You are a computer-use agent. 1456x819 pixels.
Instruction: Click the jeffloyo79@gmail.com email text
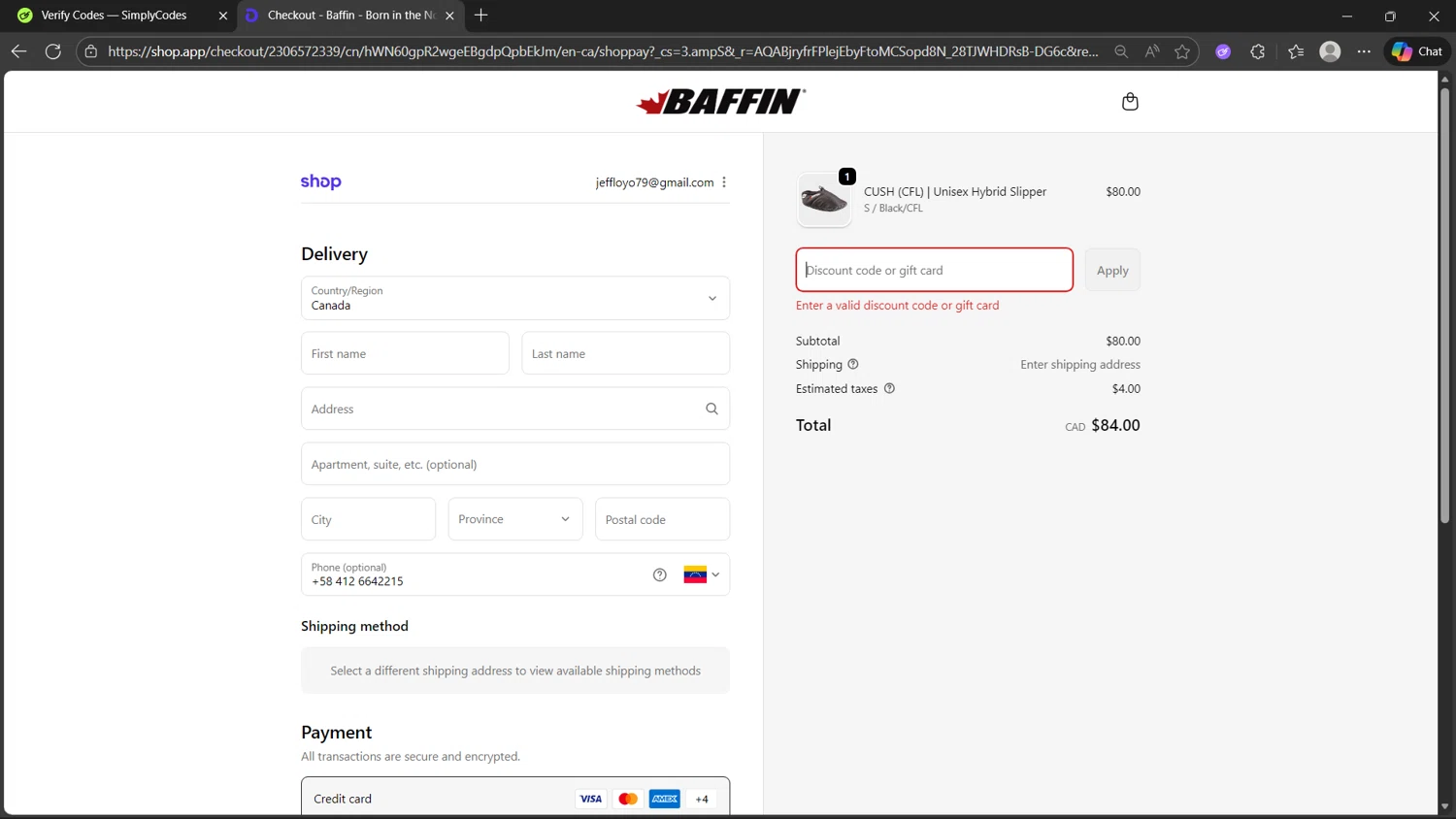(x=654, y=182)
